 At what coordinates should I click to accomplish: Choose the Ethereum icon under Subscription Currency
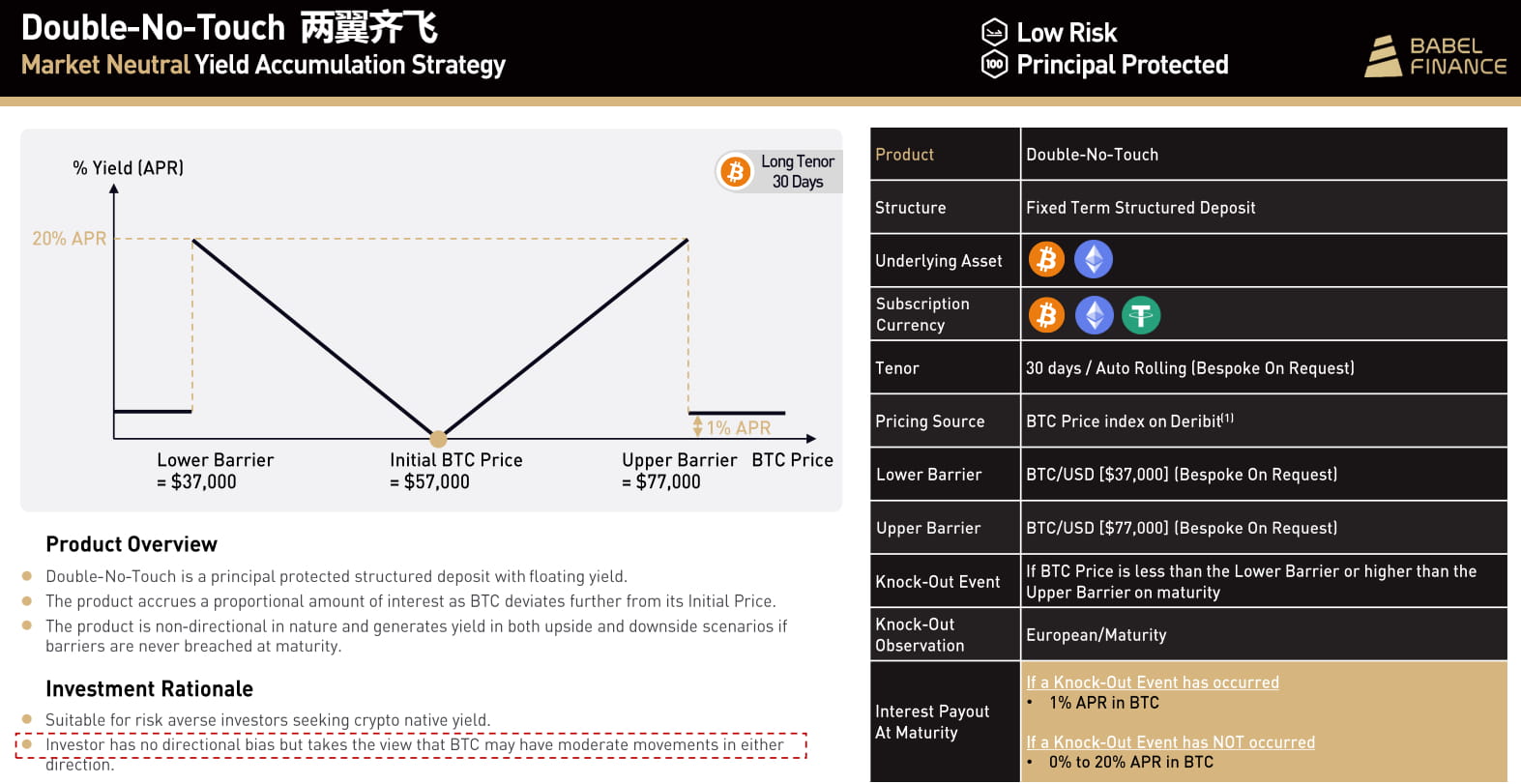[x=1094, y=315]
